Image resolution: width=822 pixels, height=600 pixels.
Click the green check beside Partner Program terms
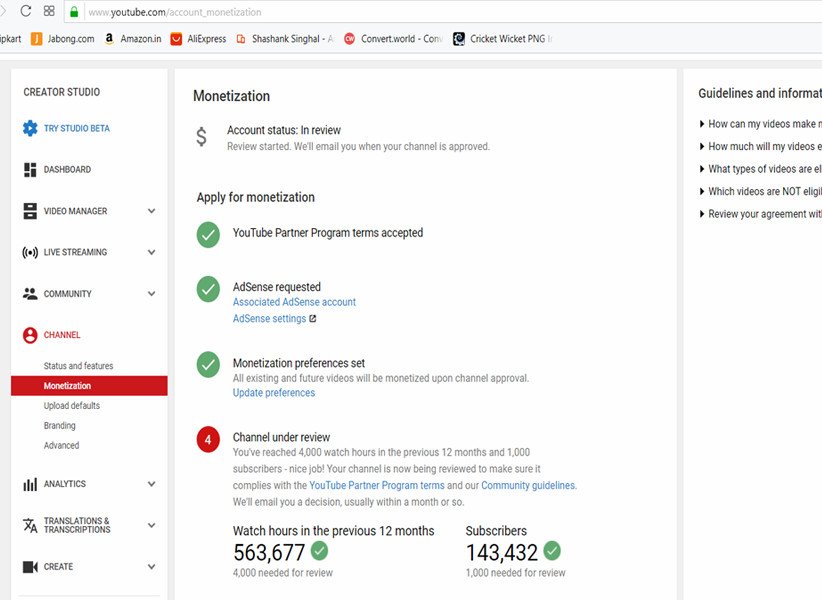pos(208,234)
